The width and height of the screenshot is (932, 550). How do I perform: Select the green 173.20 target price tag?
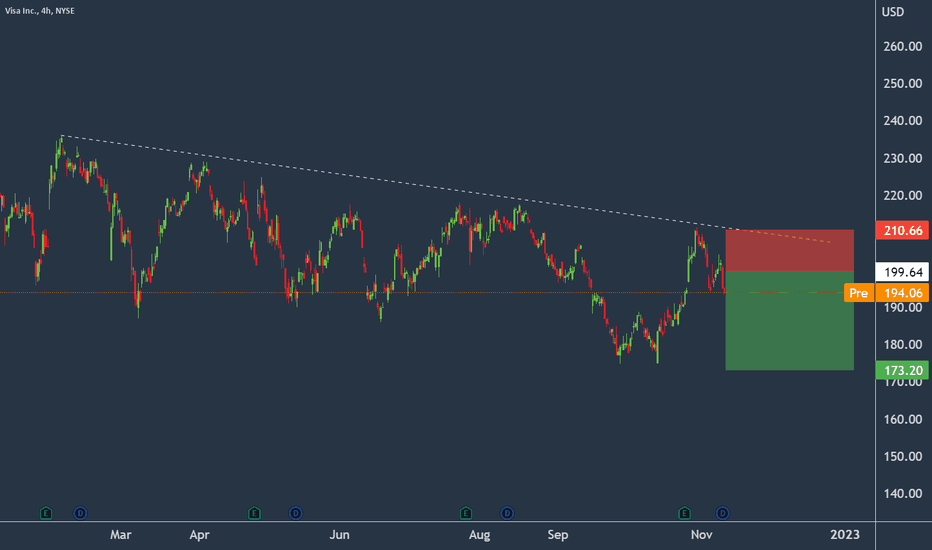point(902,370)
